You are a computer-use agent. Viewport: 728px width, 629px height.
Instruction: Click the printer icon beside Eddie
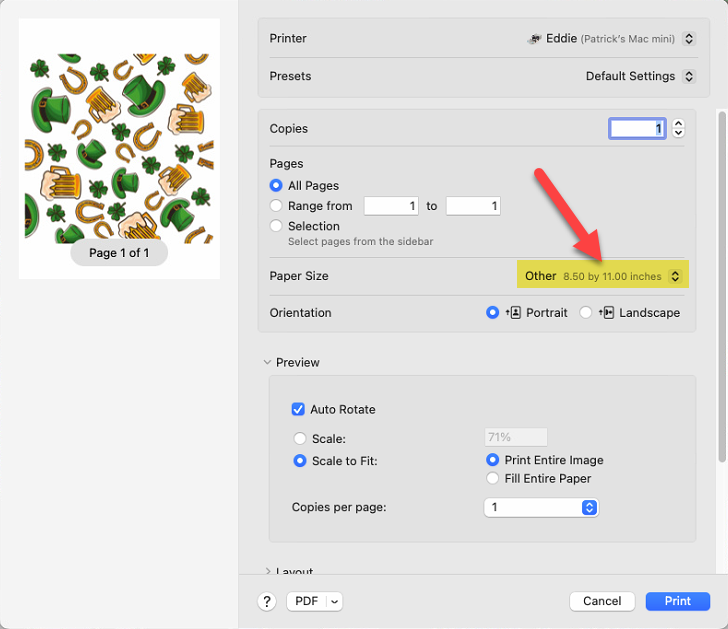(x=535, y=39)
